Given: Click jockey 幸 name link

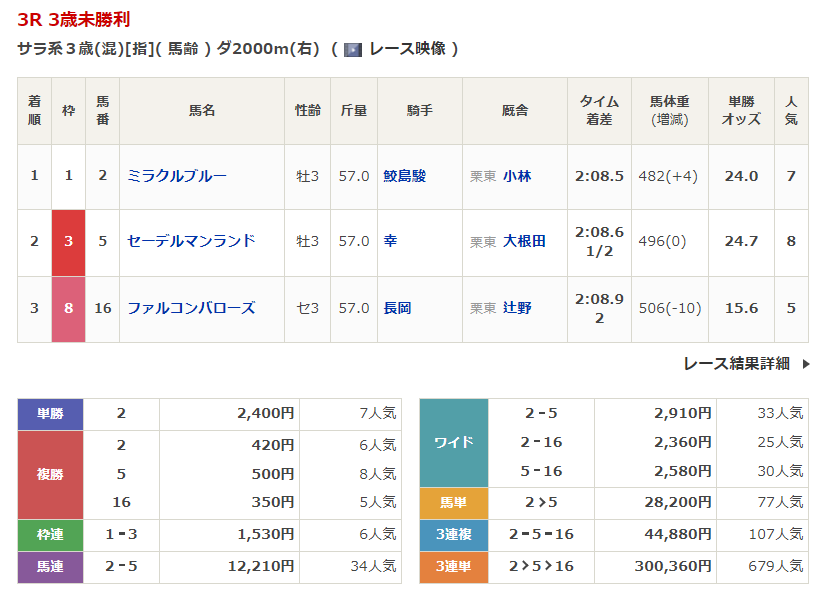Looking at the screenshot, I should 390,241.
